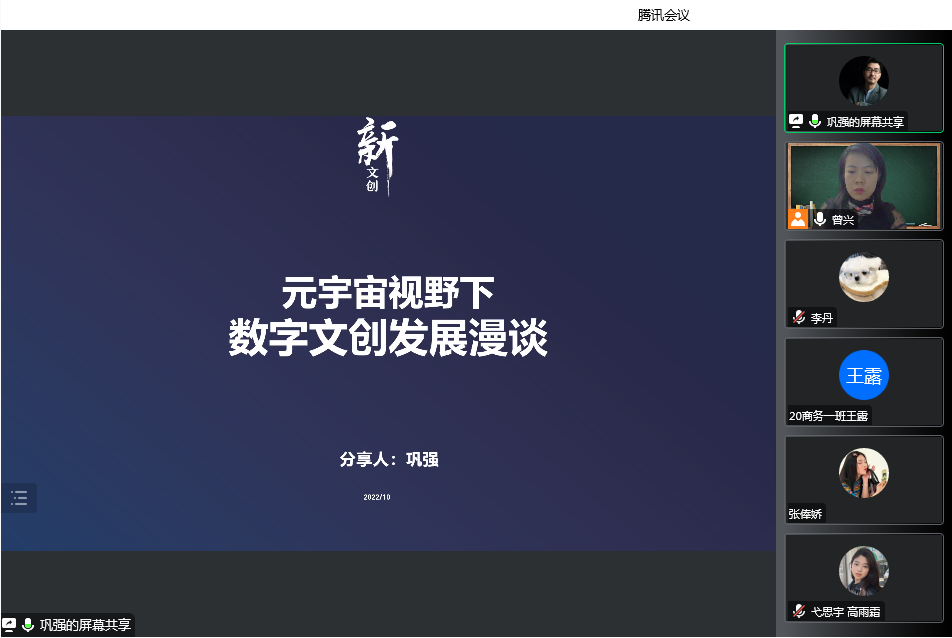Select 弋思宇 高雨霜's profile avatar

864,571
